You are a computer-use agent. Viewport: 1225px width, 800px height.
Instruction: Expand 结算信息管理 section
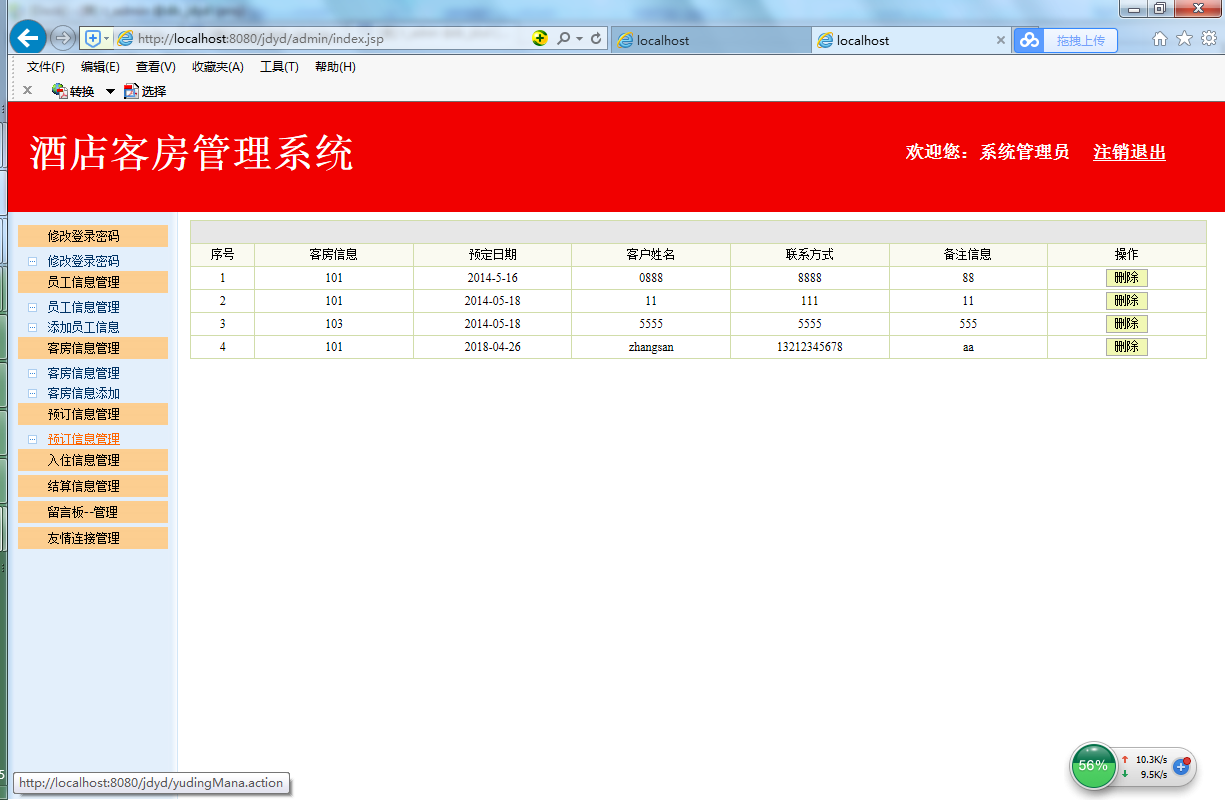(93, 486)
